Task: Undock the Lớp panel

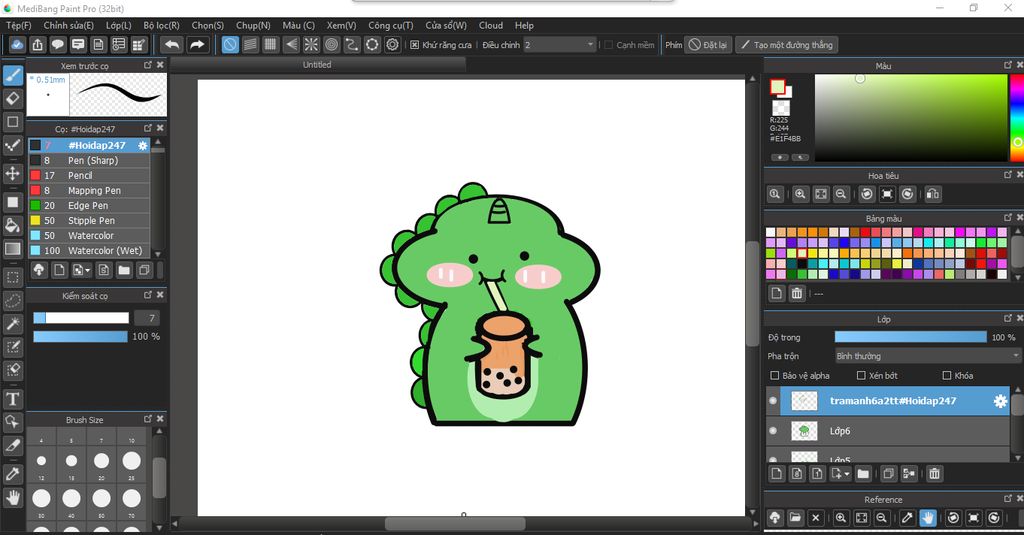Action: (x=1008, y=318)
